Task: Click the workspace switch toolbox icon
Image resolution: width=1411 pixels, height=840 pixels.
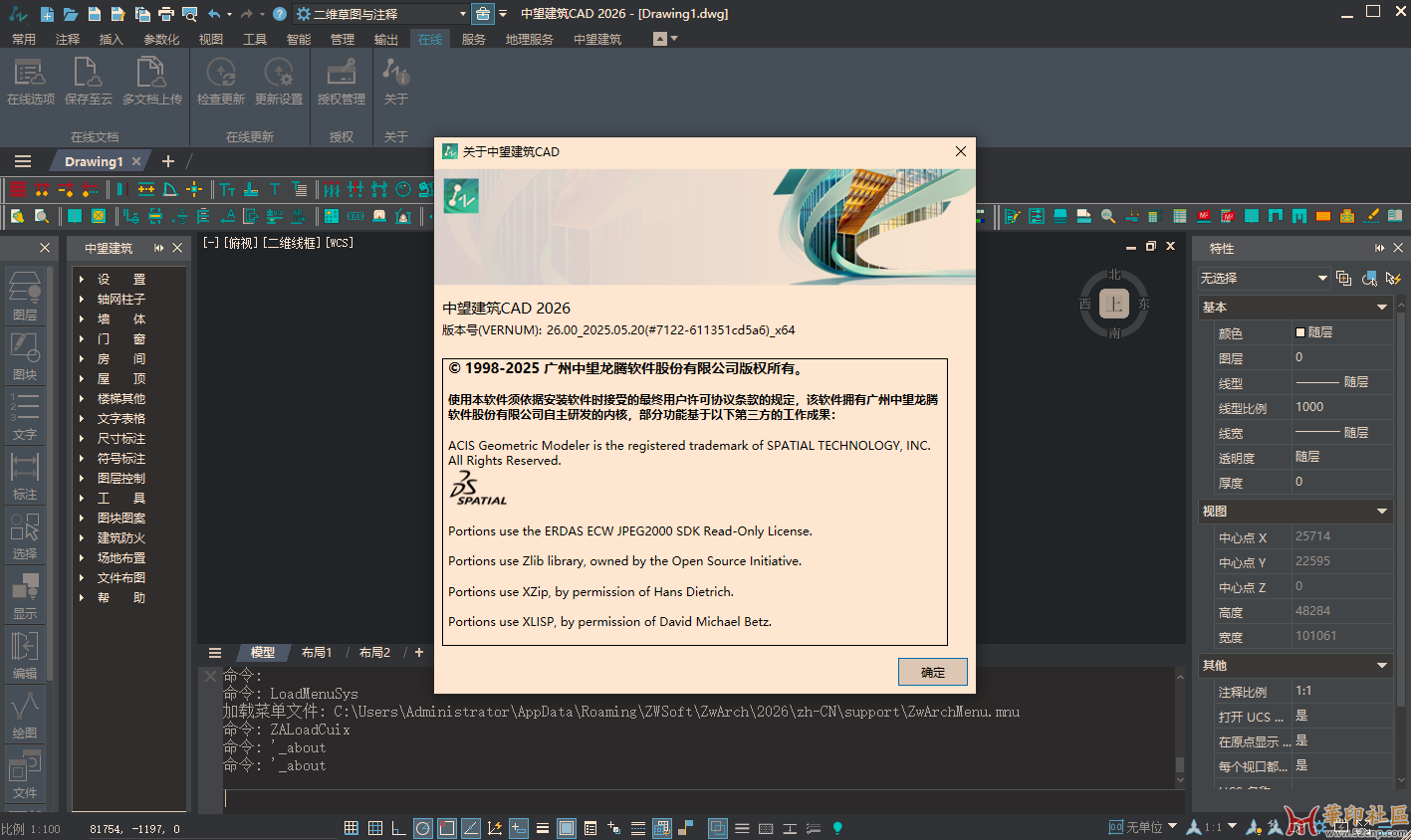Action: point(483,14)
